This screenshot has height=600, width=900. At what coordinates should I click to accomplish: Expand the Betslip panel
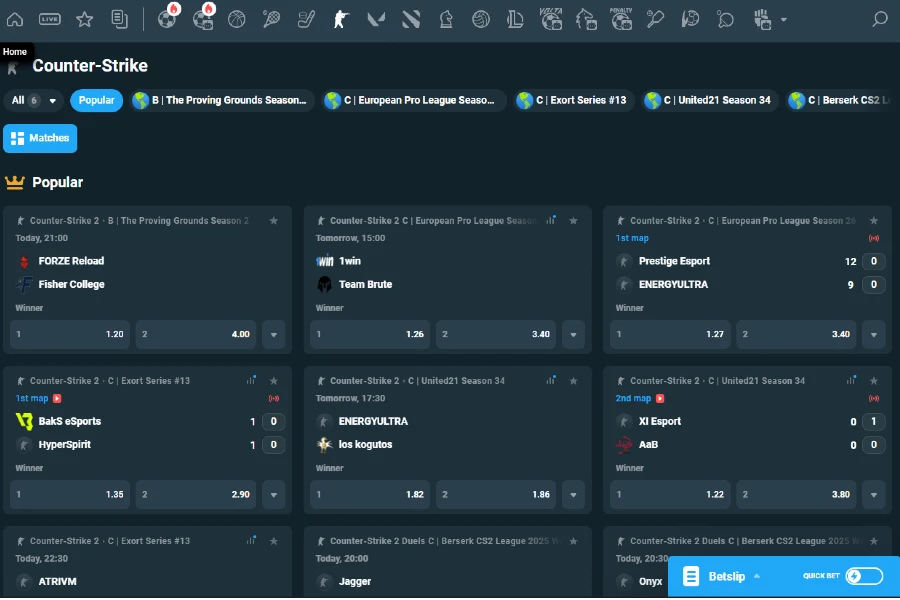(757, 575)
